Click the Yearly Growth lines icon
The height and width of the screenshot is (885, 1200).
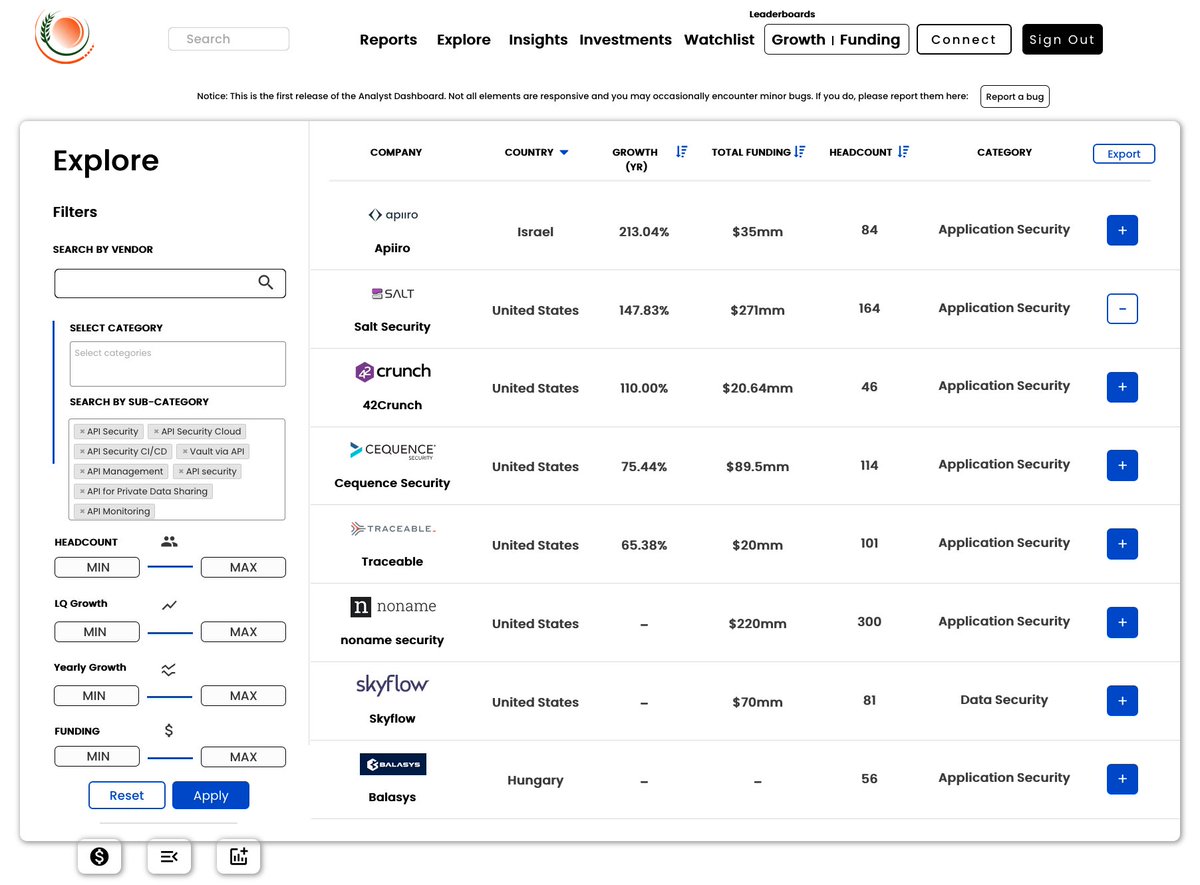(x=169, y=669)
